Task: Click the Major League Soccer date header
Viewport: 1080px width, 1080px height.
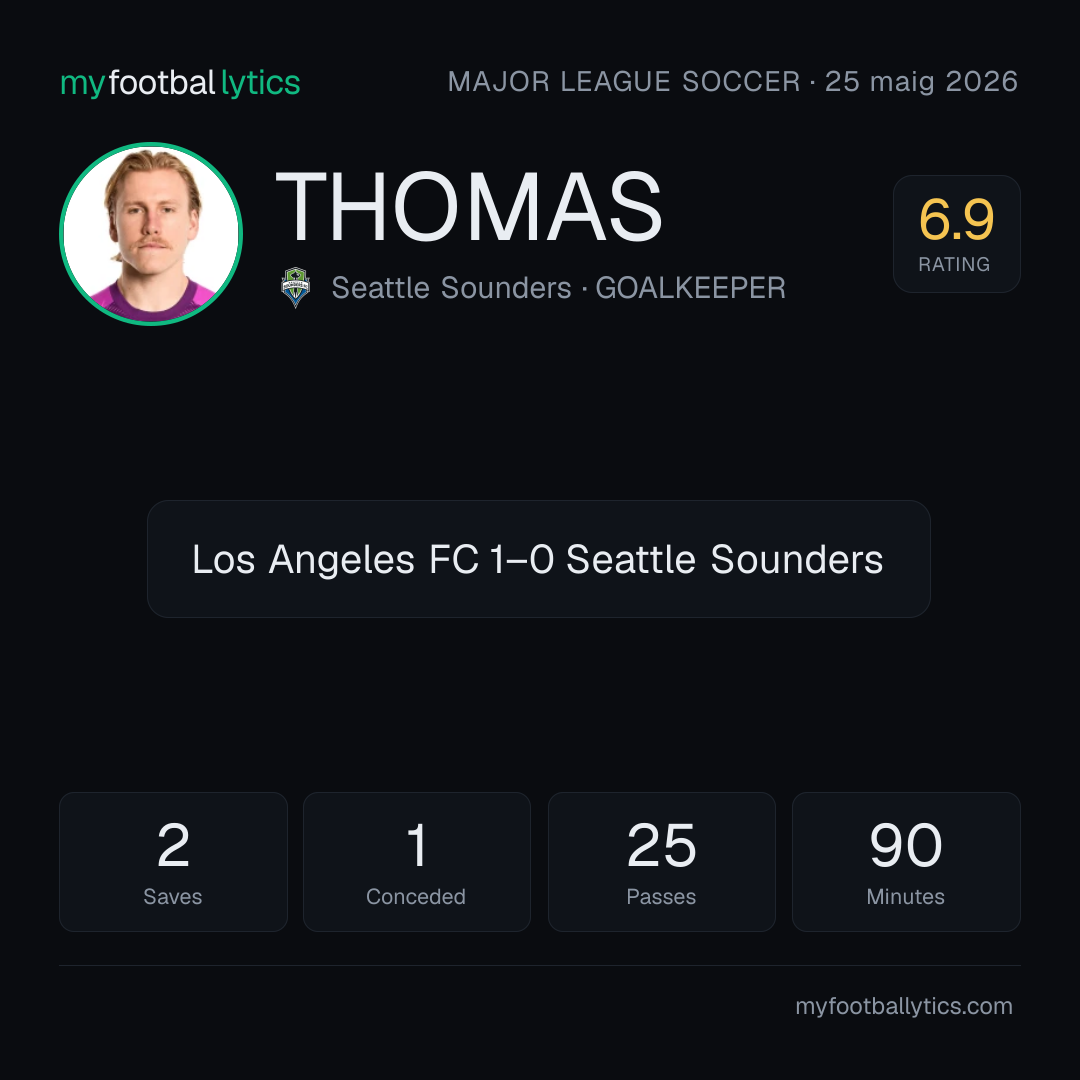Action: [733, 82]
